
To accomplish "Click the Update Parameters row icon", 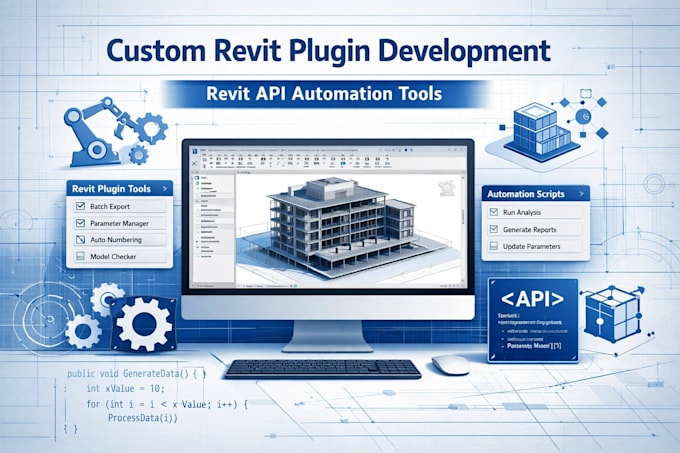I will tap(494, 246).
